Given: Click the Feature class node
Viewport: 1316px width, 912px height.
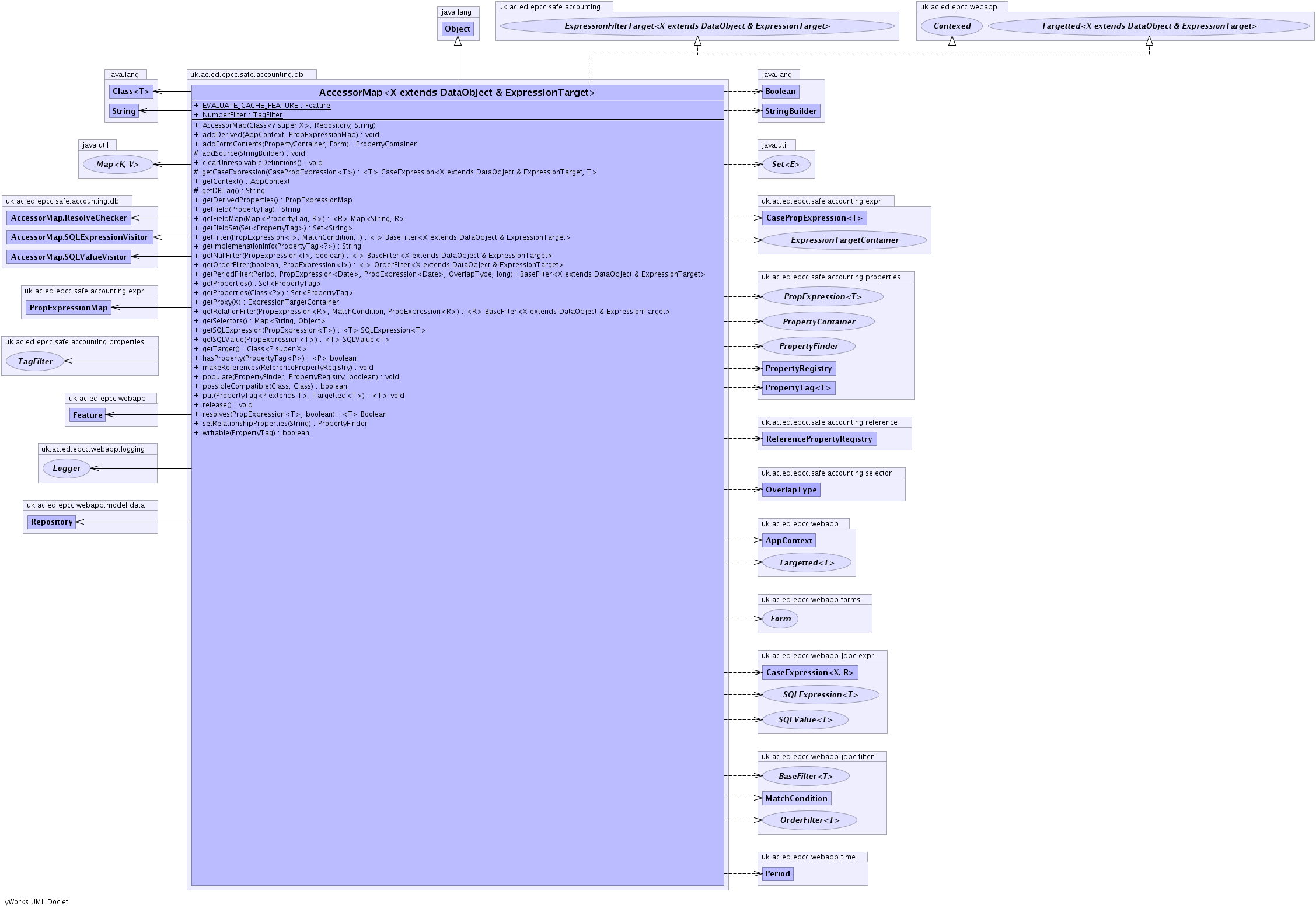Looking at the screenshot, I should (88, 415).
